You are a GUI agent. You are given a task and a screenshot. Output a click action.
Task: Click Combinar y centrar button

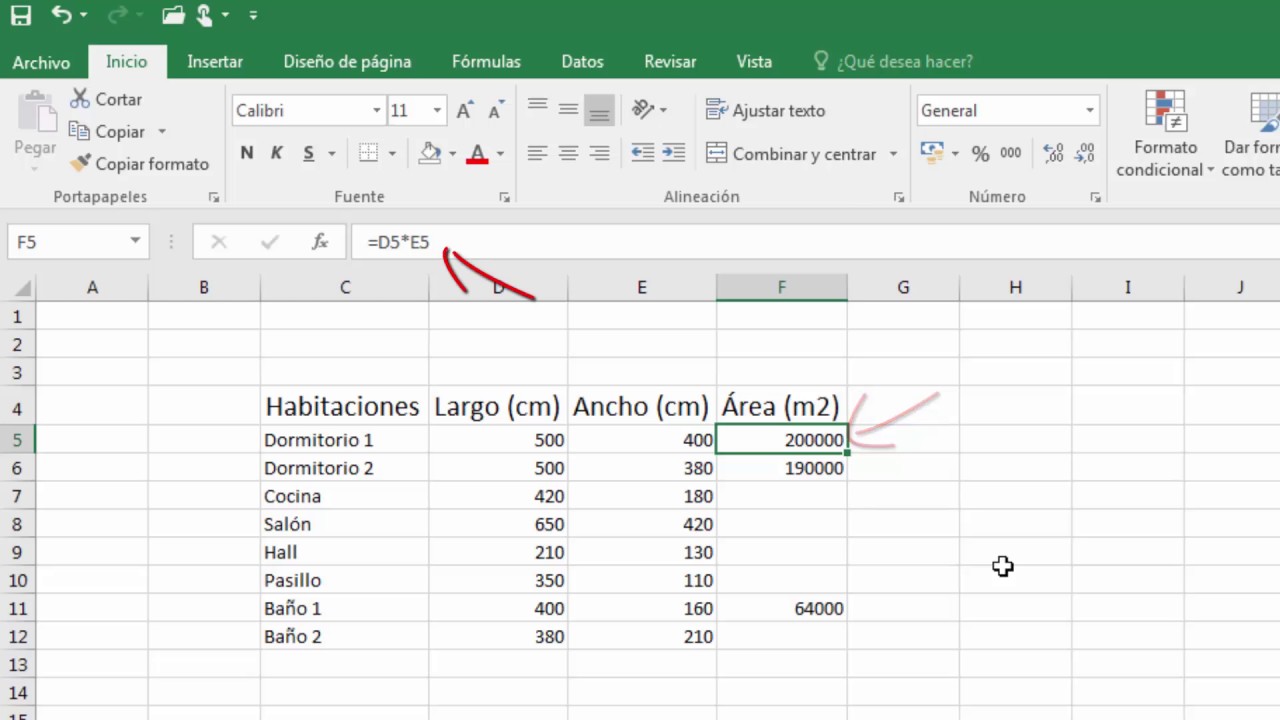tap(791, 154)
